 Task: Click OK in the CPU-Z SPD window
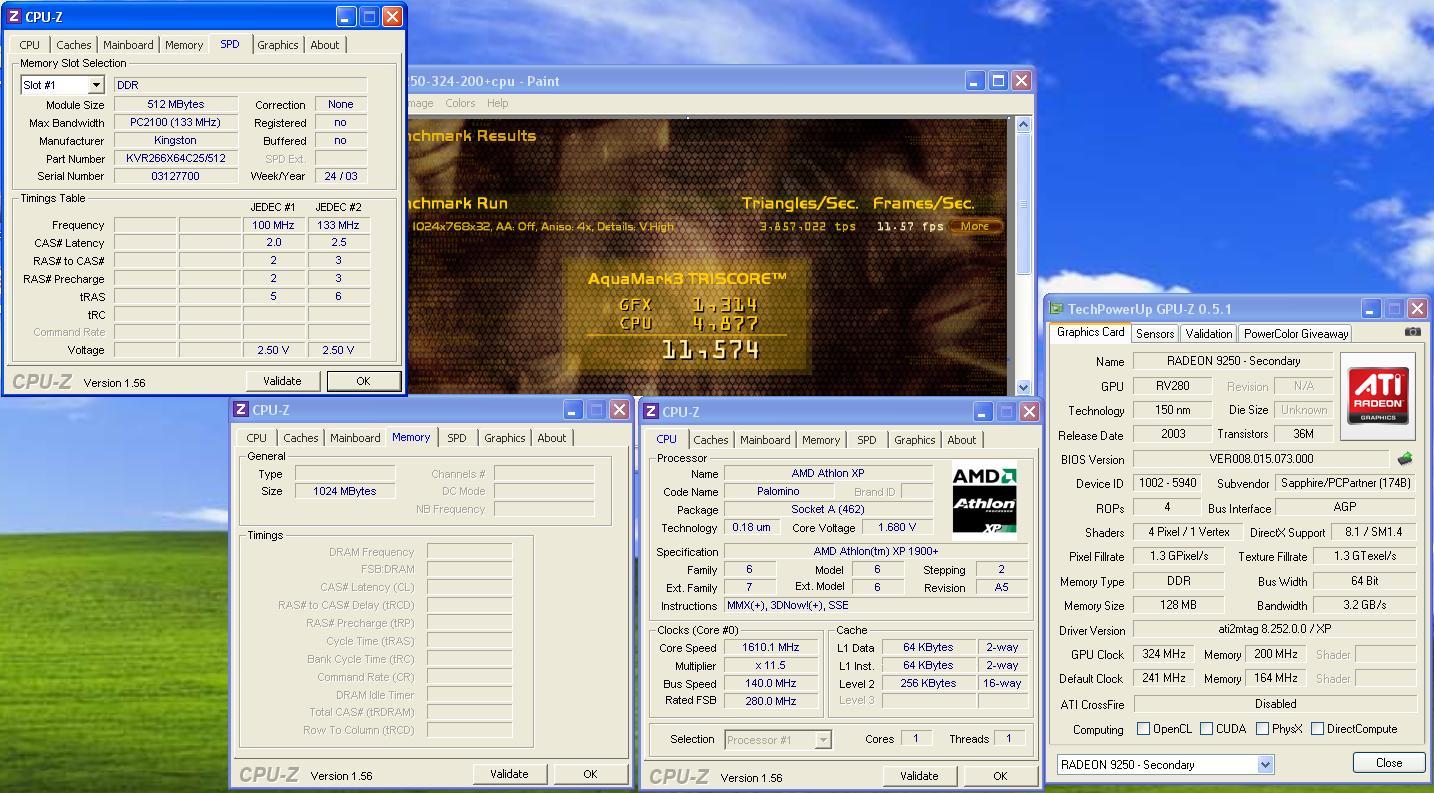363,381
